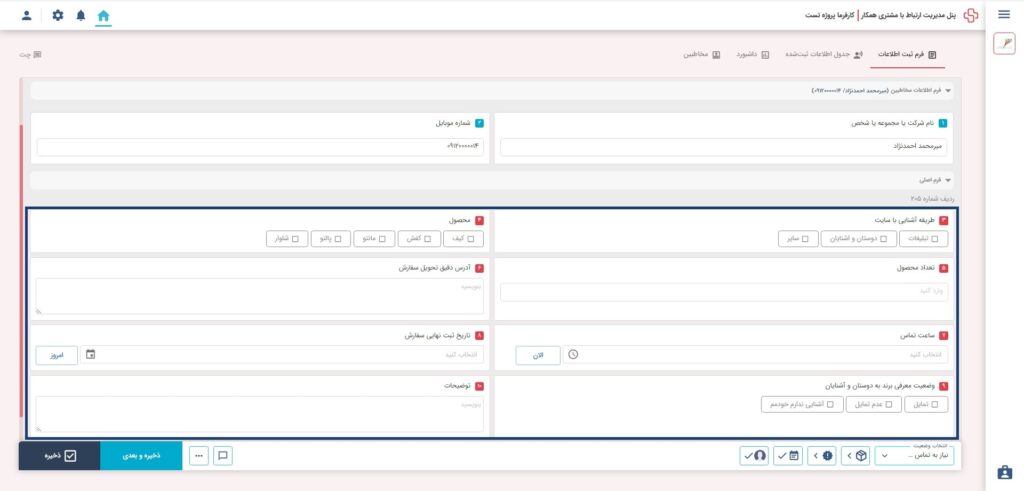The height and width of the screenshot is (491, 1024).
Task: Open the انتخاب وضعیت status dropdown
Action: [914, 456]
